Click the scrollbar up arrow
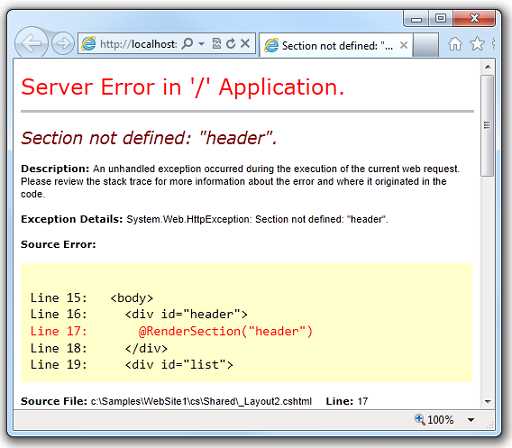The height and width of the screenshot is (448, 512). (x=487, y=67)
